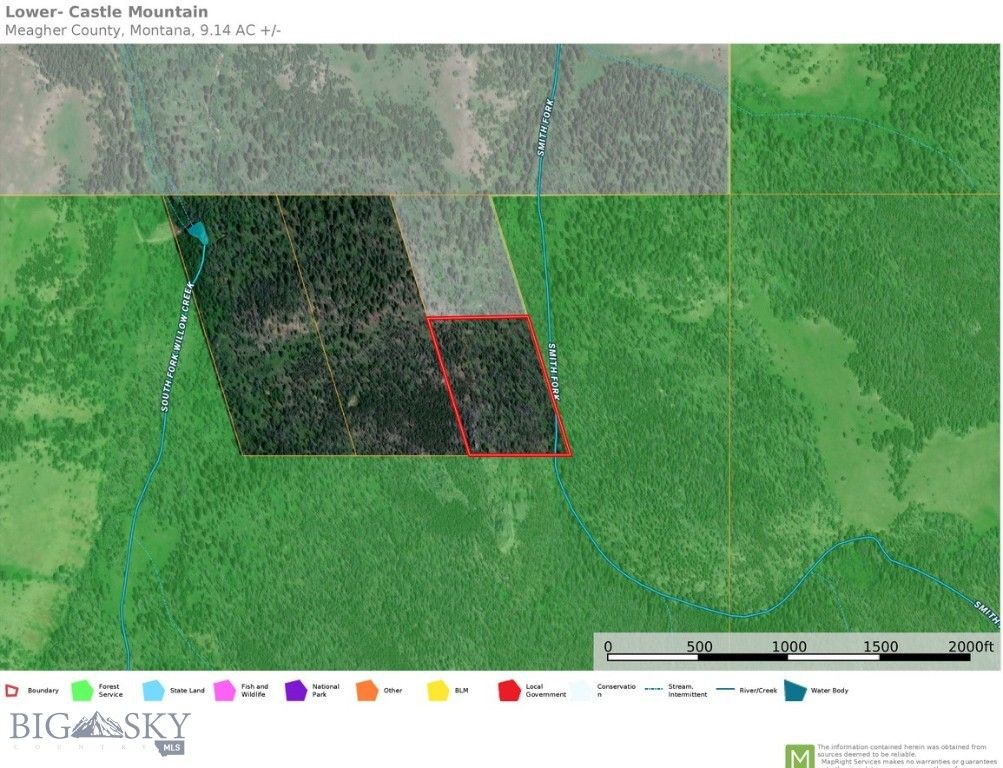Click the red Boundary legend icon

tap(12, 690)
